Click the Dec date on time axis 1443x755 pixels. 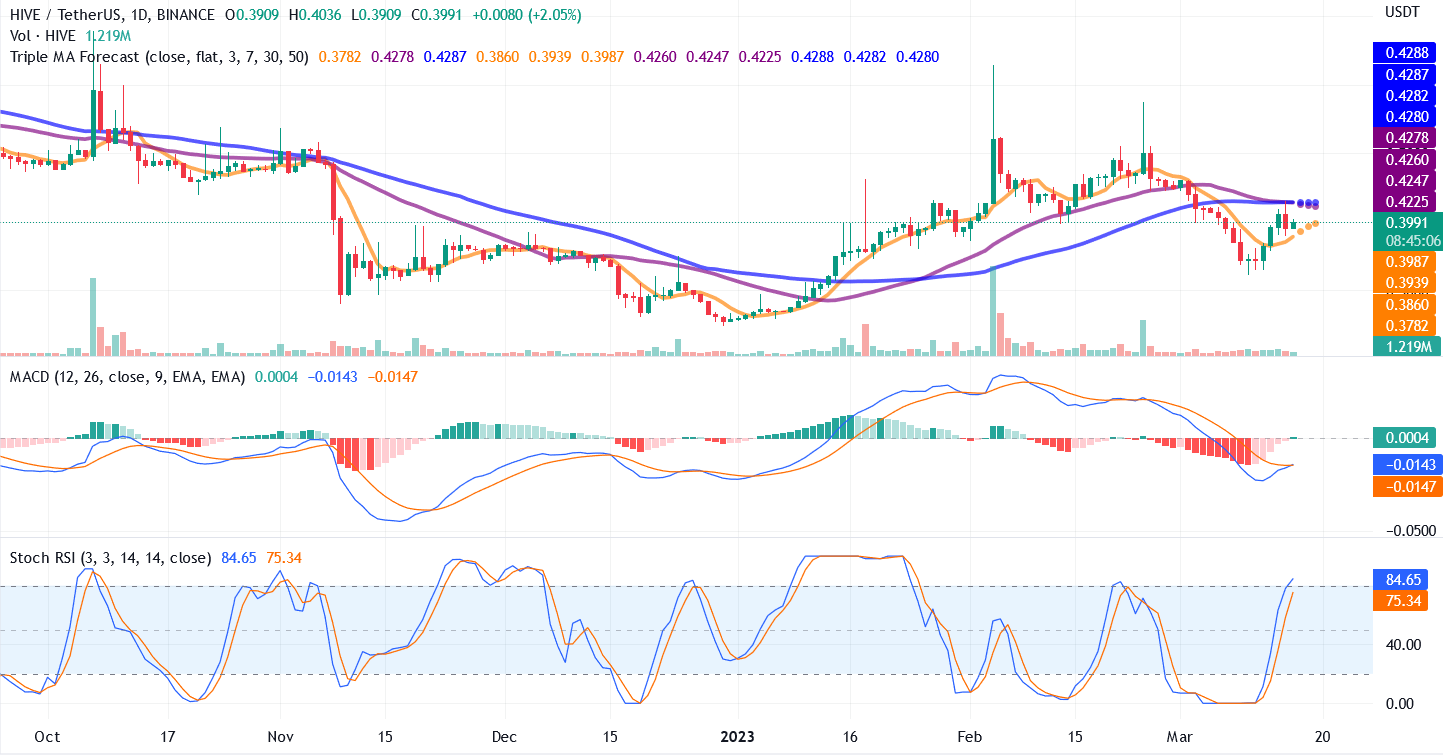tap(505, 735)
